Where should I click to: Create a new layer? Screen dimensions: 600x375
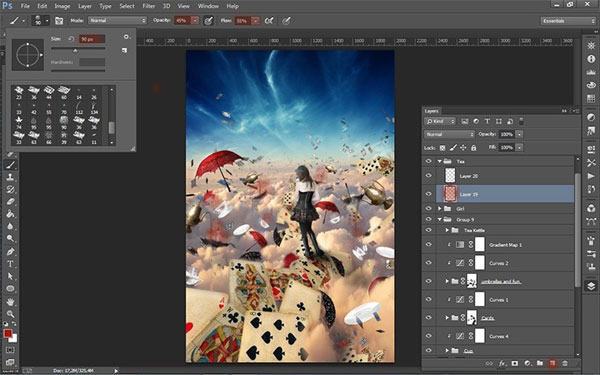pyautogui.click(x=552, y=363)
